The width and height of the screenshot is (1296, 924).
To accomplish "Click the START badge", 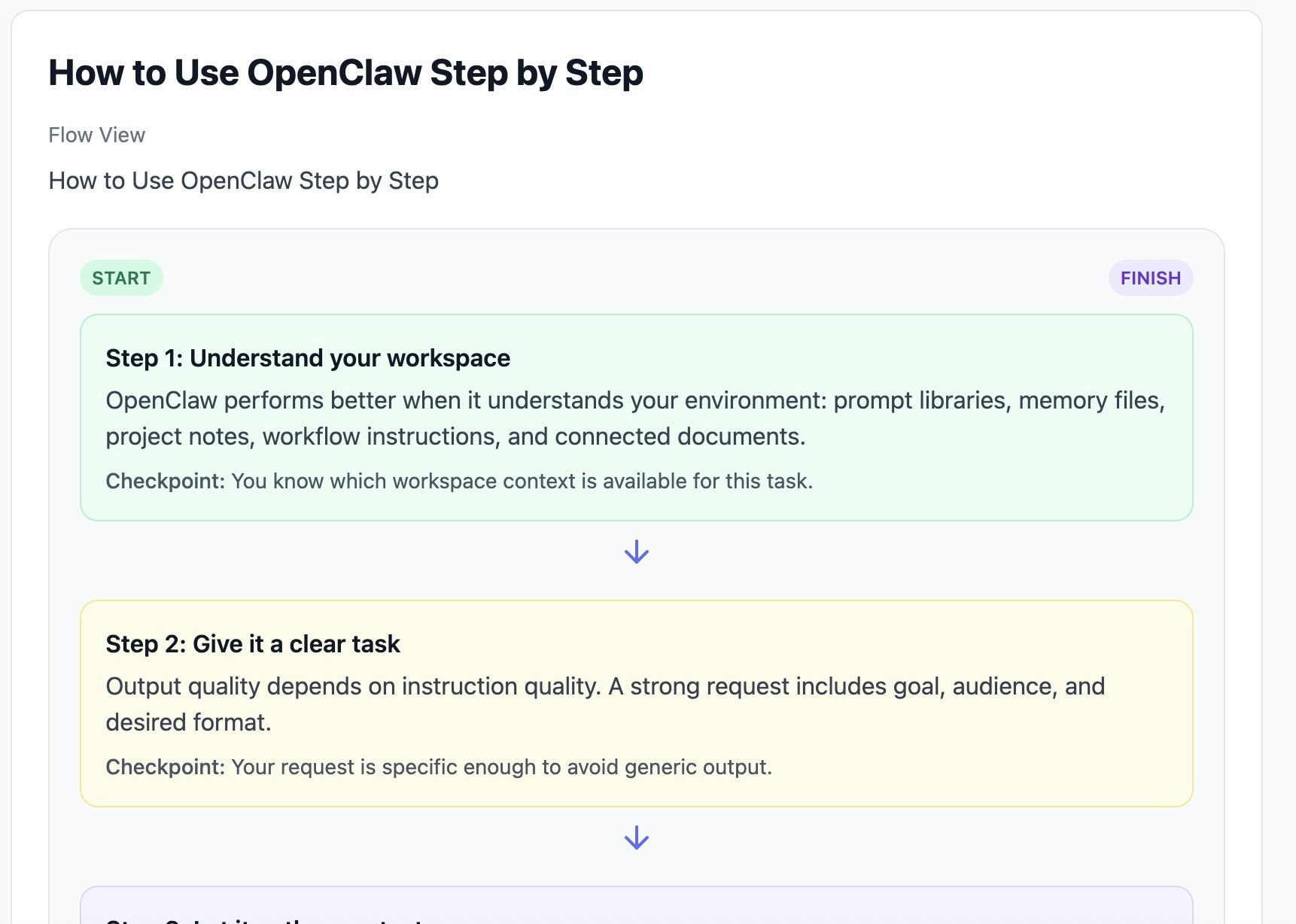I will [121, 278].
